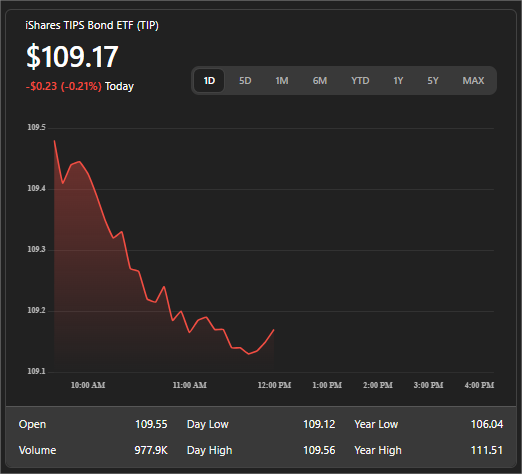The image size is (522, 474).
Task: Click the 10:00 AM time axis label
Action: (x=88, y=385)
